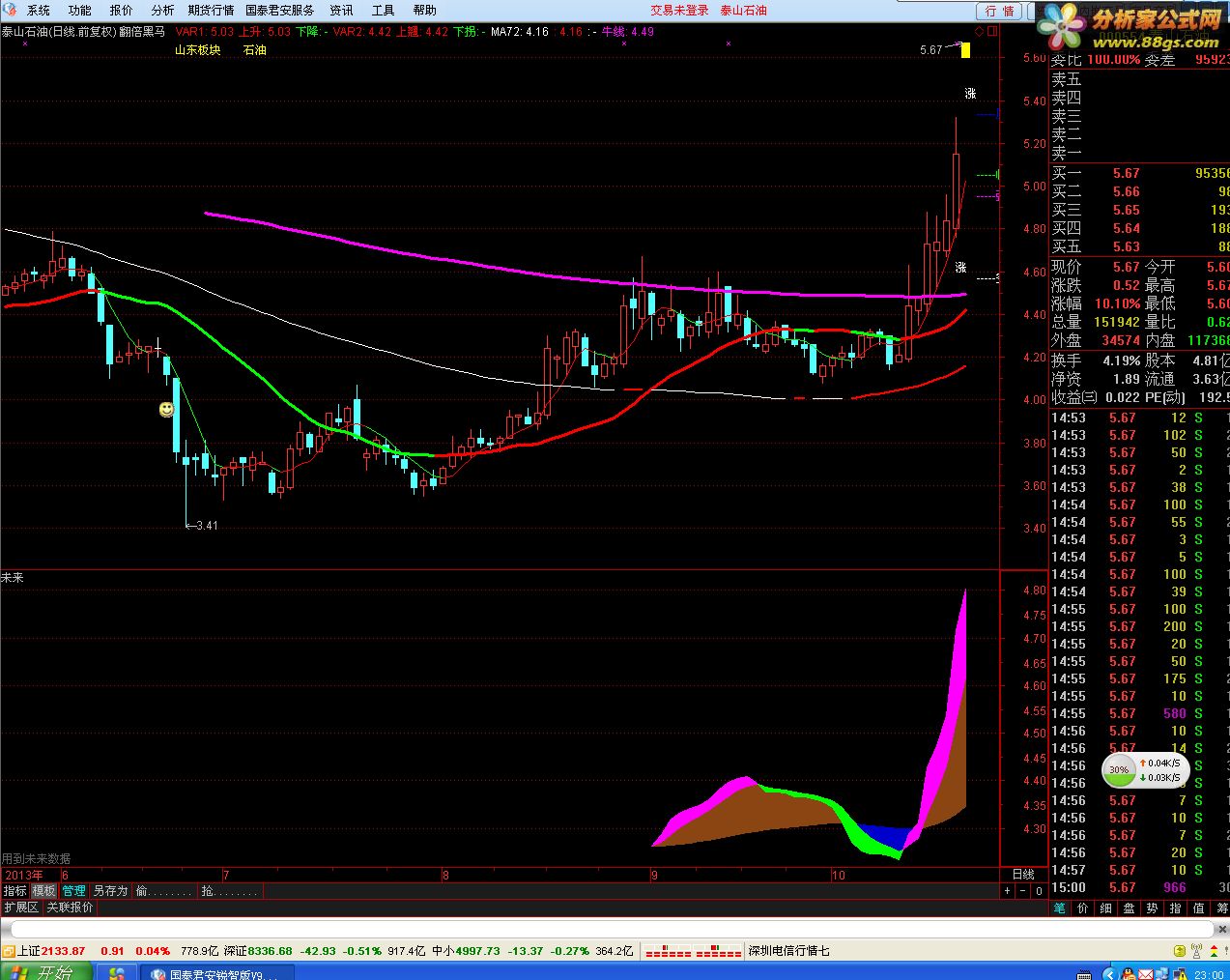Click the keyboard language bar icon
This screenshot has width=1230, height=980.
[1085, 974]
